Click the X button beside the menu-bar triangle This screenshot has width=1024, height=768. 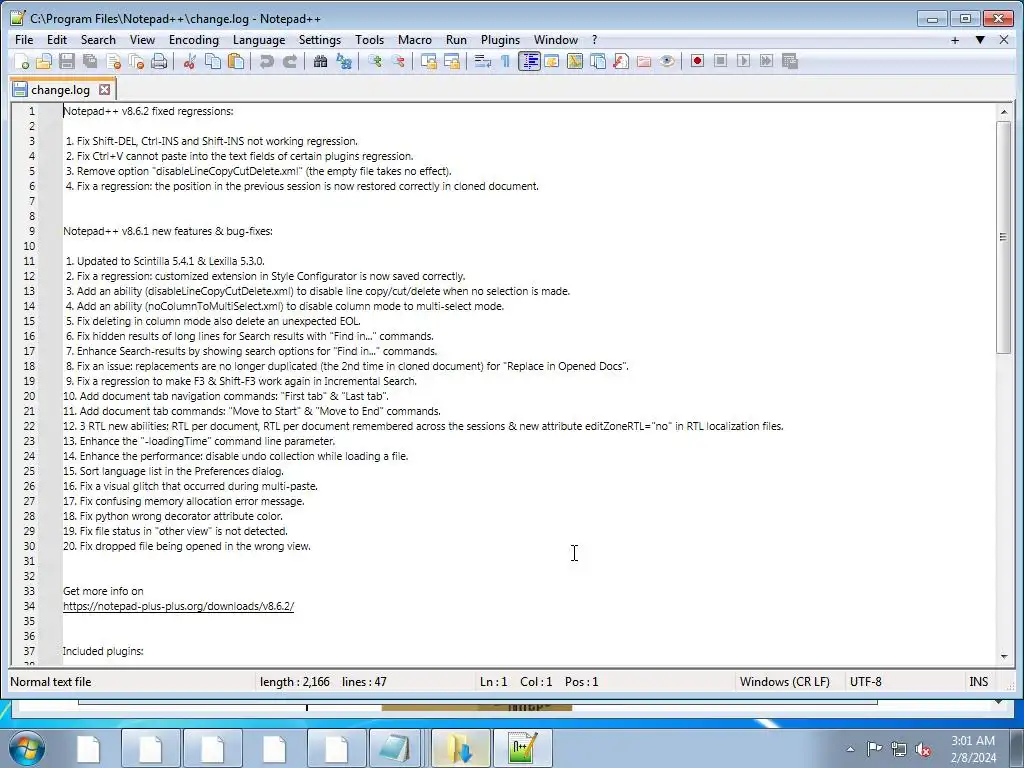pyautogui.click(x=1004, y=40)
